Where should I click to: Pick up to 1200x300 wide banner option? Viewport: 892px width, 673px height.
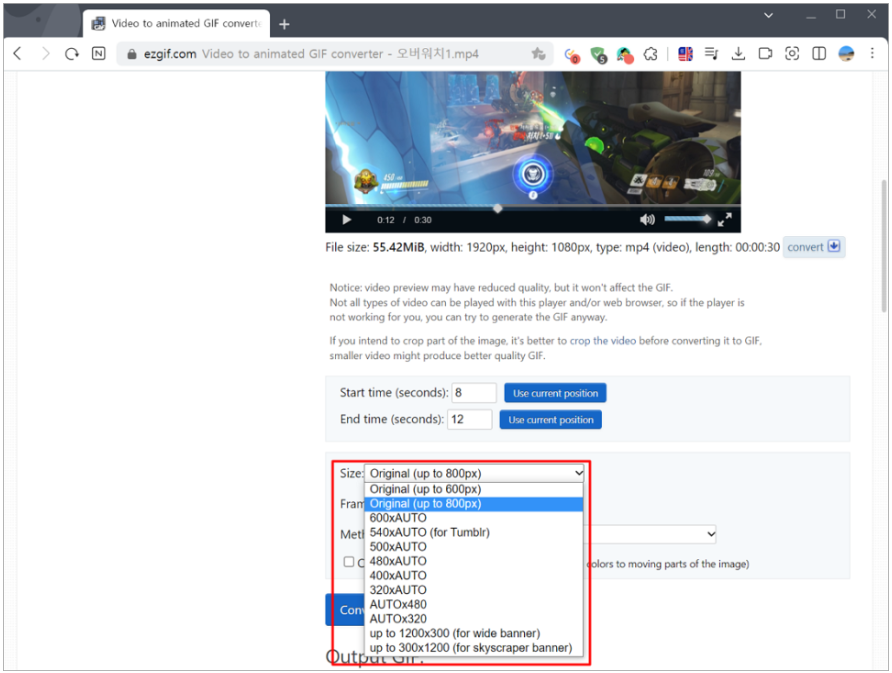coord(474,634)
